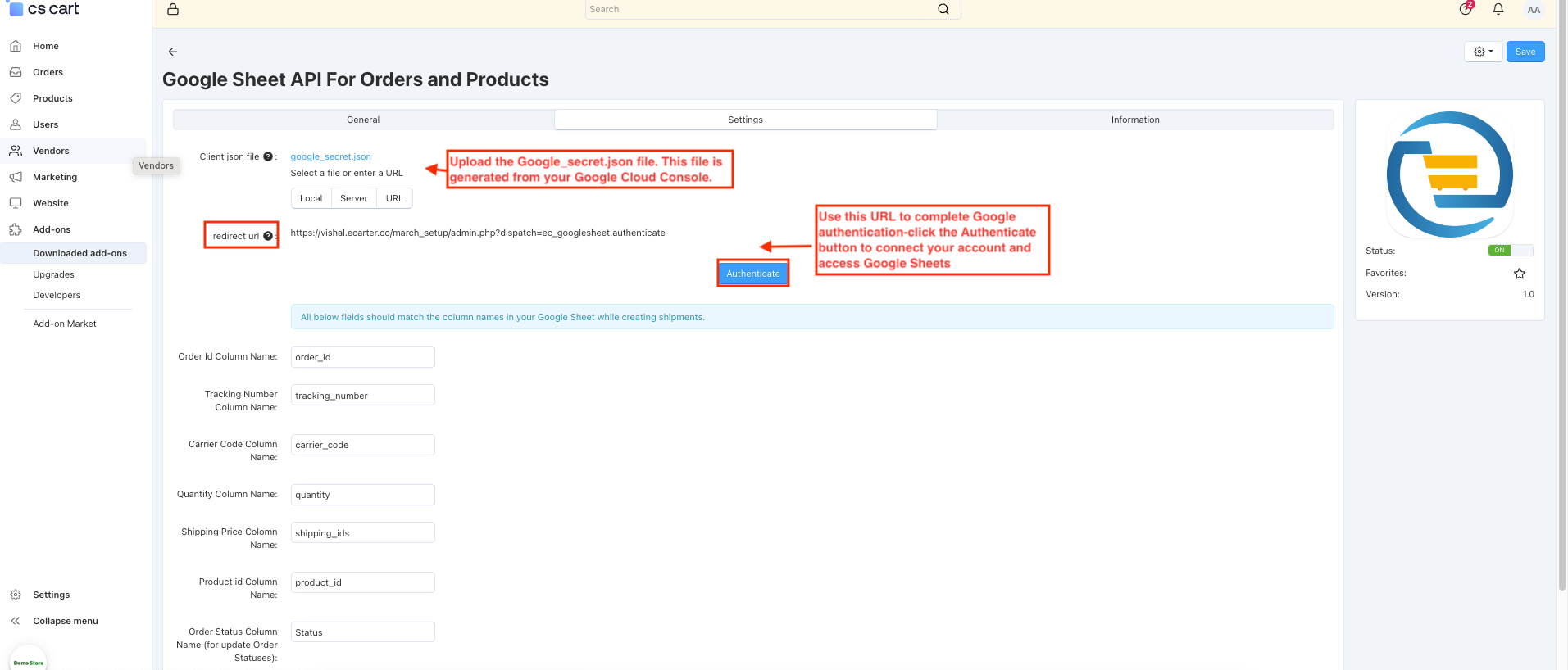1568x670 pixels.
Task: Open the Settings gear icon in sidebar
Action: pos(16,595)
